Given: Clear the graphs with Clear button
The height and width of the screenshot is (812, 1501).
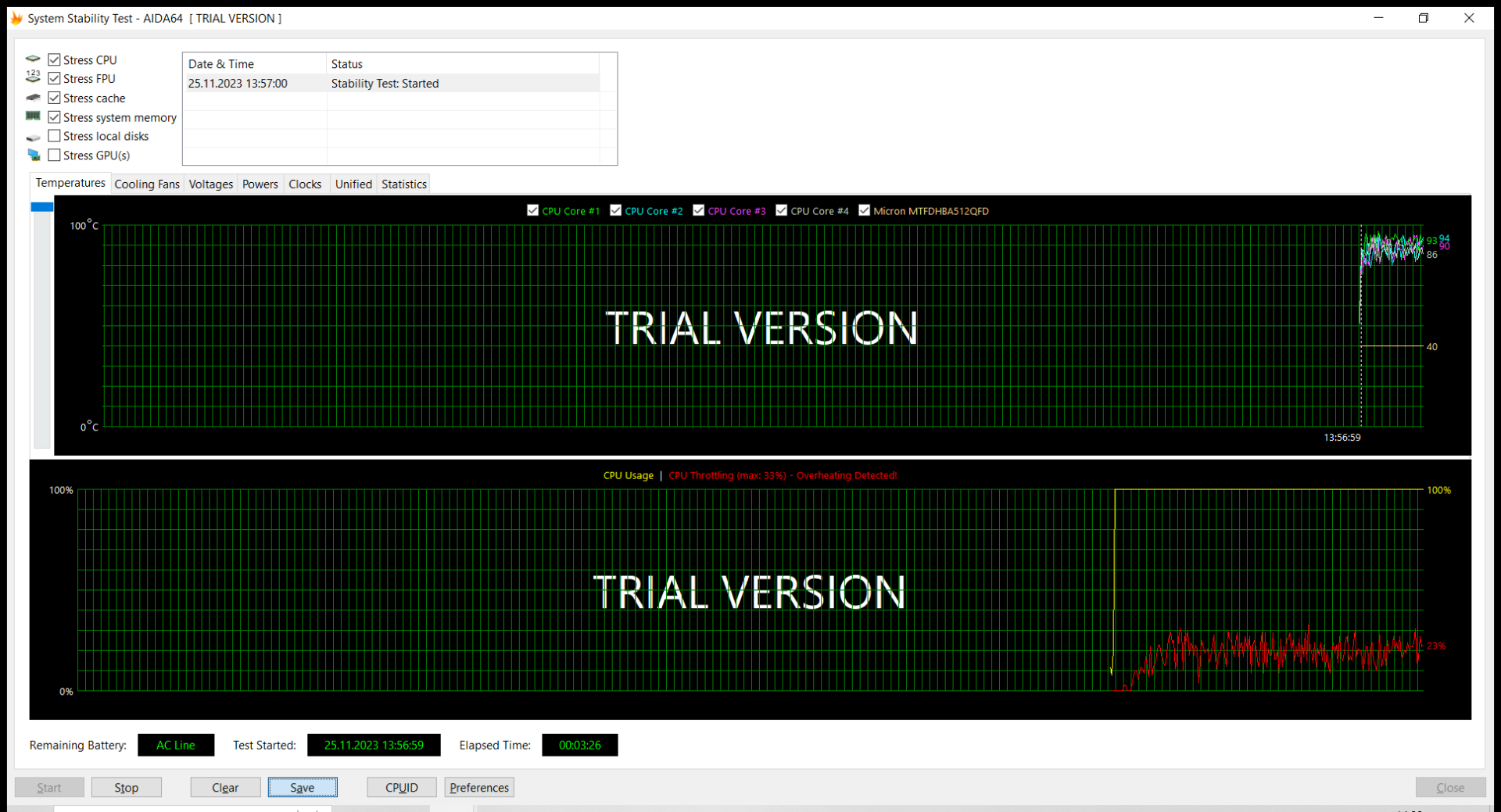Looking at the screenshot, I should 225,787.
